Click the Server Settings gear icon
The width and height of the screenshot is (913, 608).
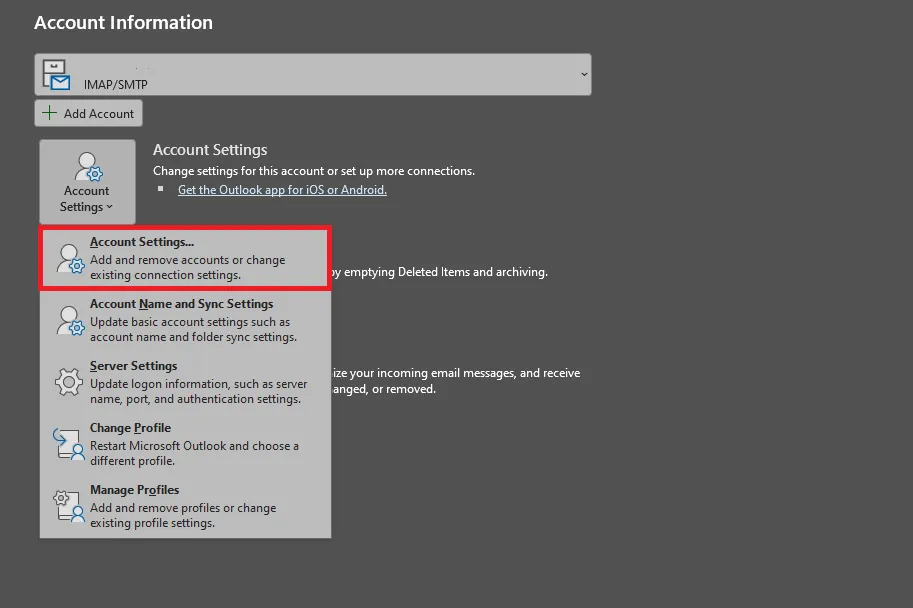[x=69, y=382]
